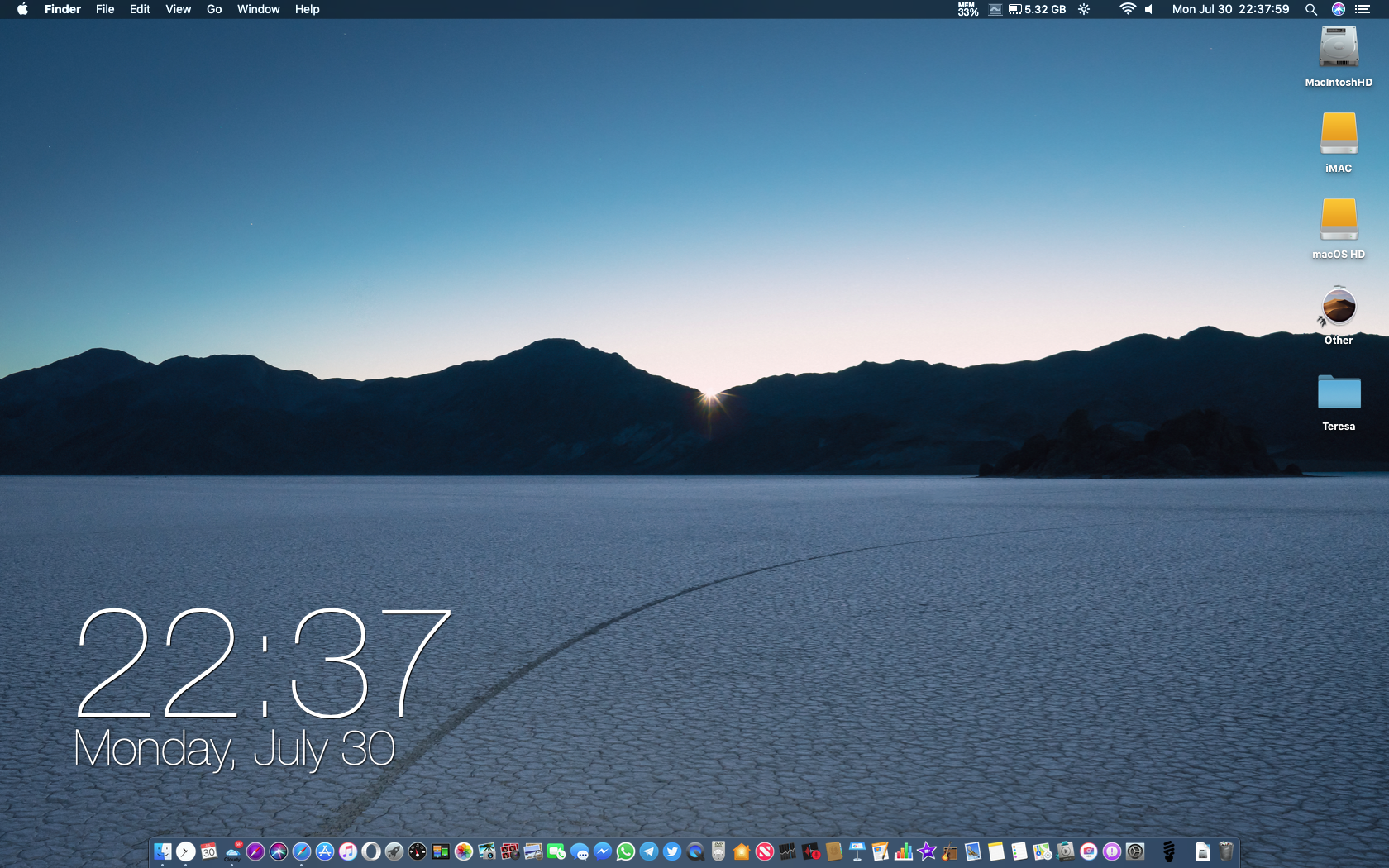Launch DVD Player from the Dock
Viewport: 1389px width, 868px height.
(718, 851)
